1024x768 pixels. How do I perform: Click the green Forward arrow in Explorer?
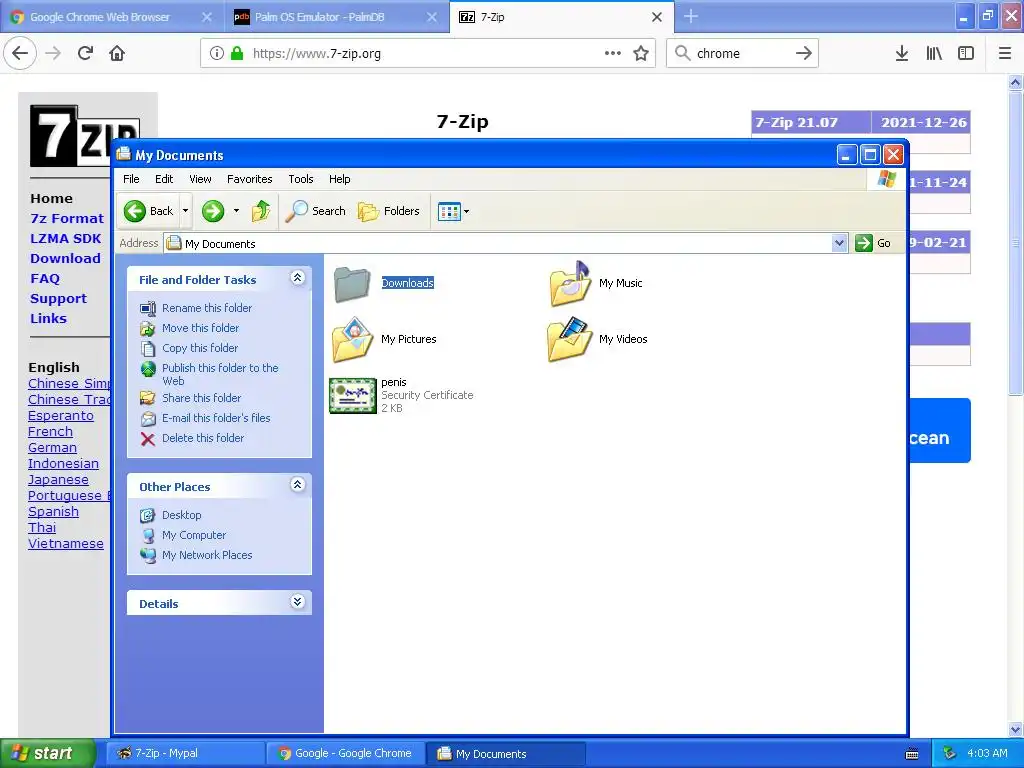point(212,211)
